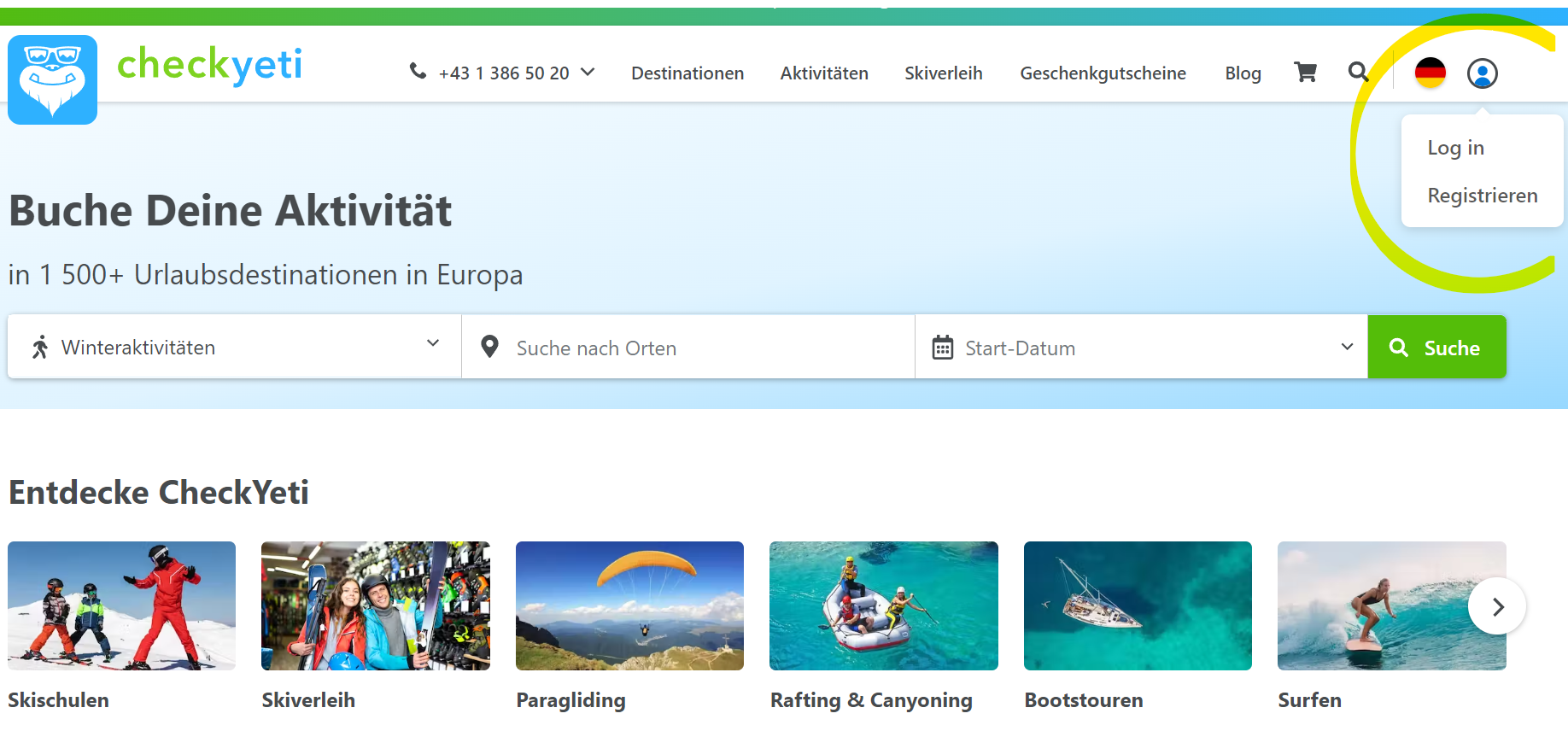Open the Skiverleih category image
Viewport: 1568px width, 731px height.
pyautogui.click(x=376, y=605)
